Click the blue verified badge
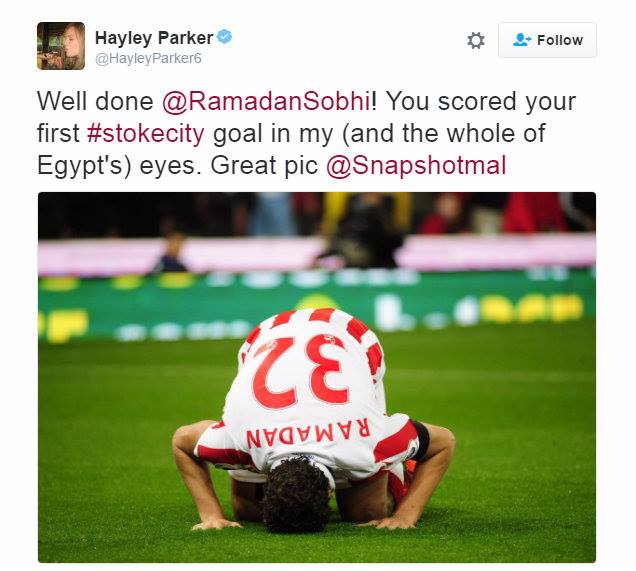The height and width of the screenshot is (571, 636). [224, 36]
